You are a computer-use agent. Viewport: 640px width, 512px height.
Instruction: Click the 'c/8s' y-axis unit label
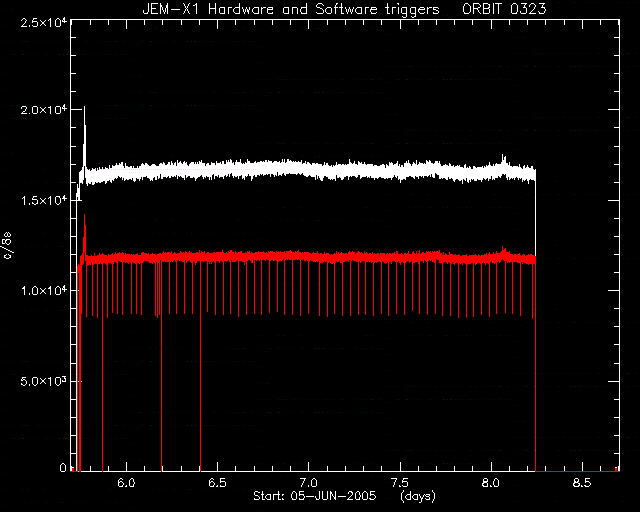[7, 245]
